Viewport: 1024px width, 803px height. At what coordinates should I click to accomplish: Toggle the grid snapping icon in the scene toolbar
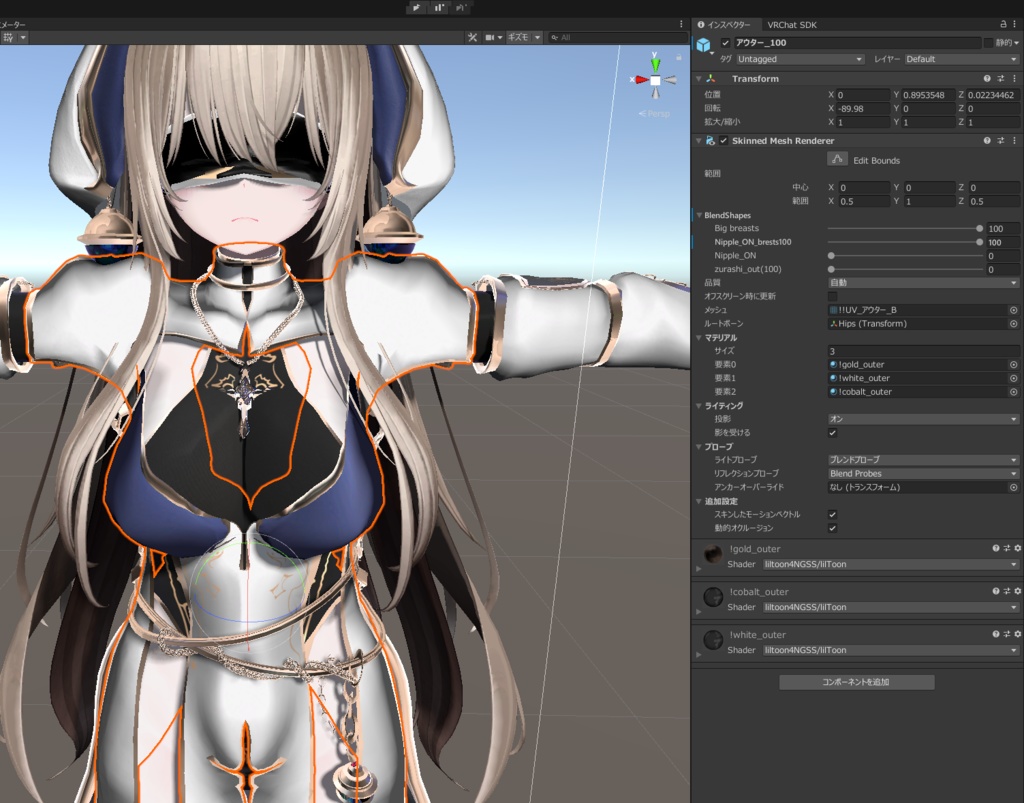8,37
